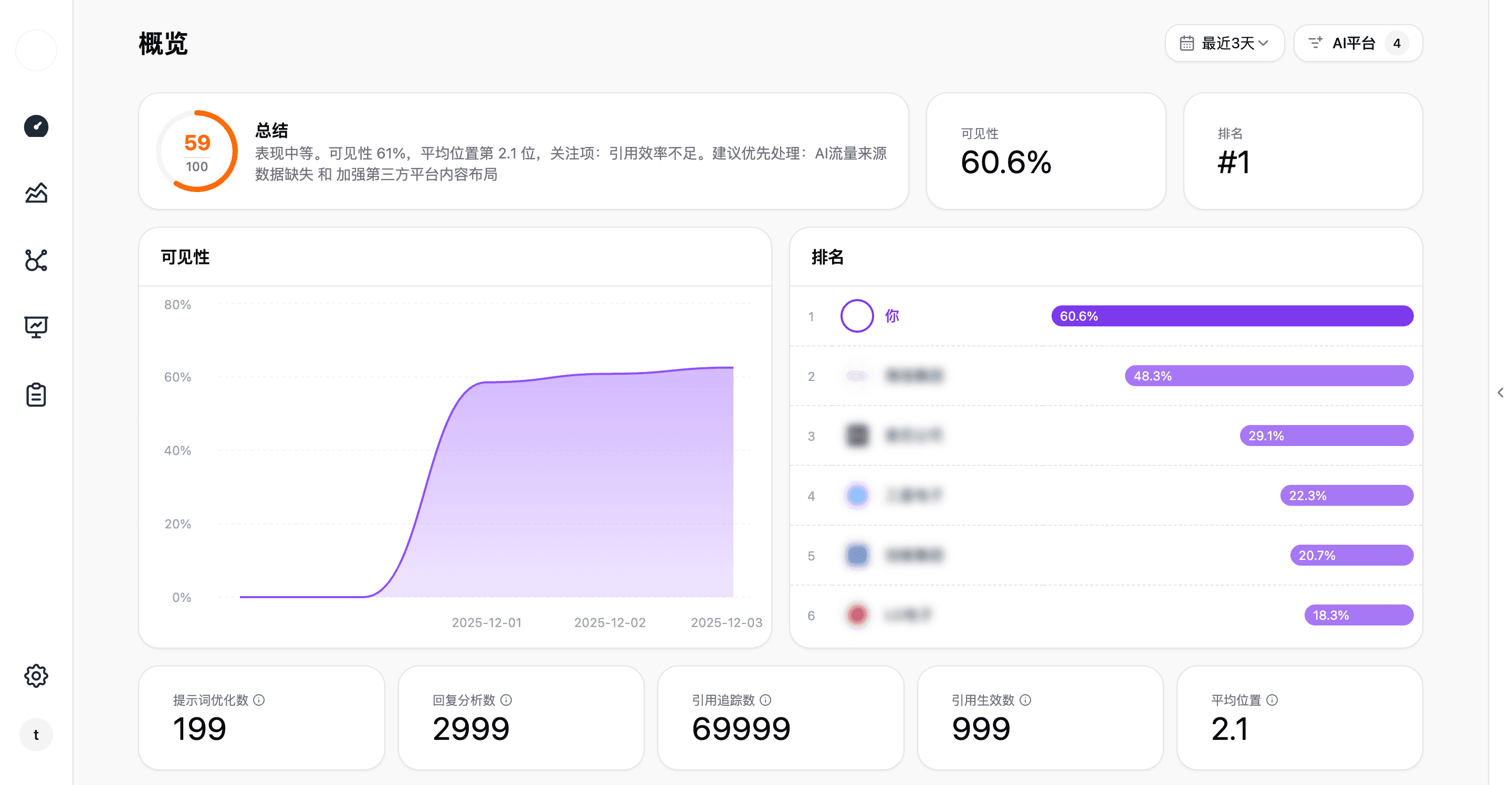Open the clipboard reports icon in sidebar
The width and height of the screenshot is (1512, 785).
coord(36,394)
